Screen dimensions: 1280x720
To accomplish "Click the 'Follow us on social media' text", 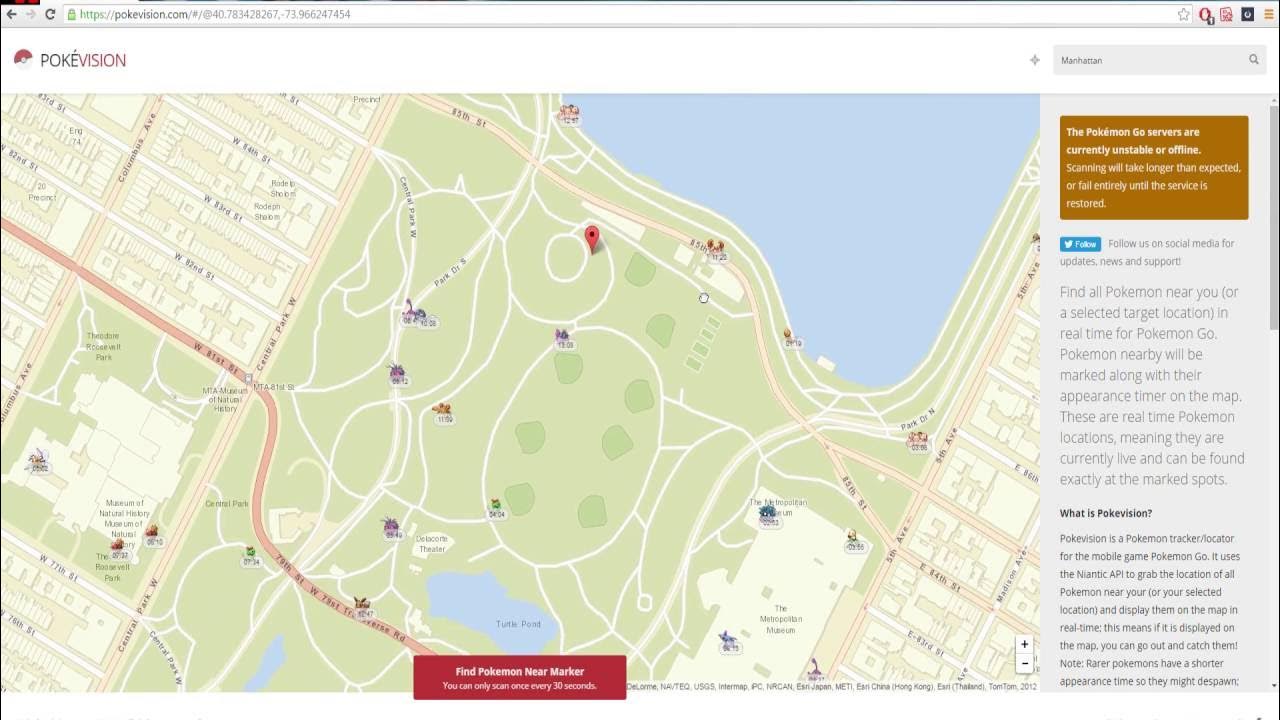I will click(x=1171, y=243).
